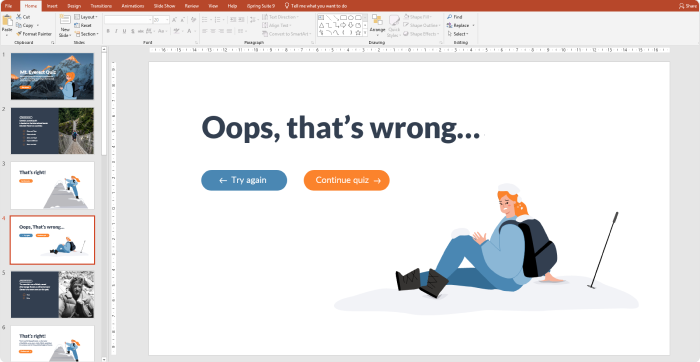Pick the star shape in shapes gallery

click(358, 33)
